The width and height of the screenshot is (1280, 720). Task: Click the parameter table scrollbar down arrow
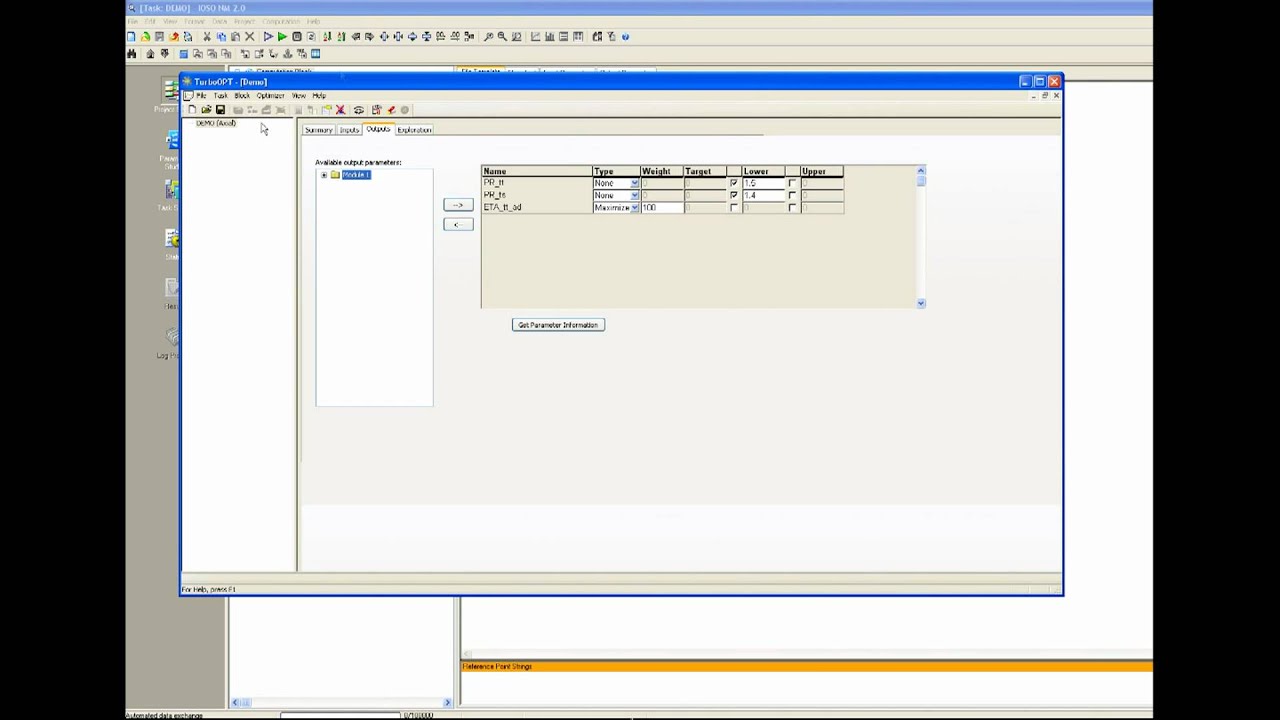pos(921,303)
